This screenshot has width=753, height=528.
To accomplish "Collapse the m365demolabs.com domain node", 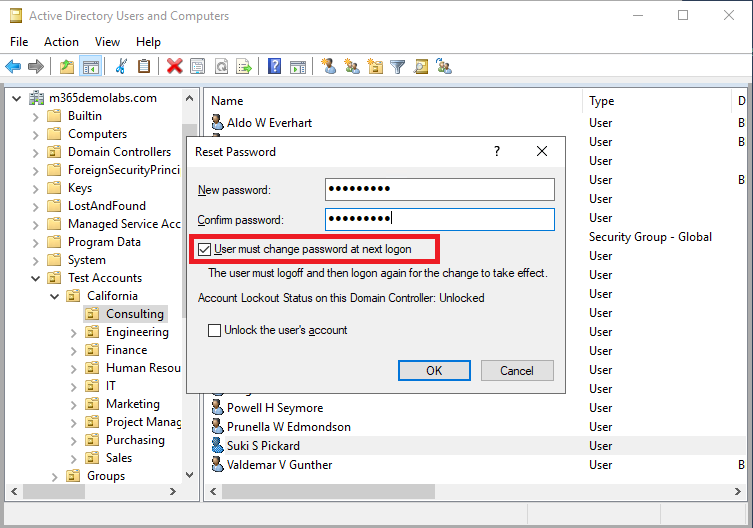I will (x=17, y=98).
